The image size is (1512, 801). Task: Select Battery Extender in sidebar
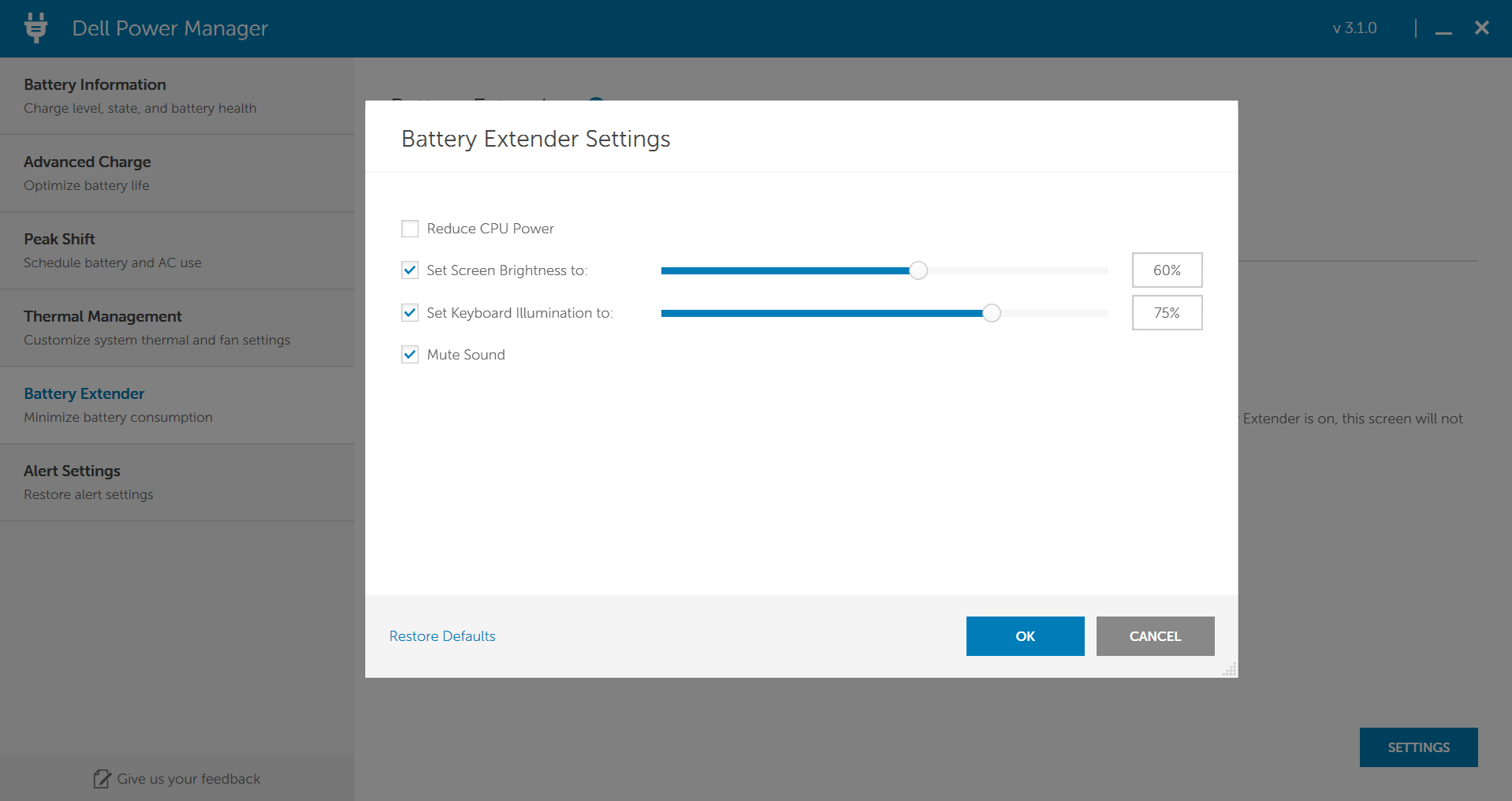177,404
